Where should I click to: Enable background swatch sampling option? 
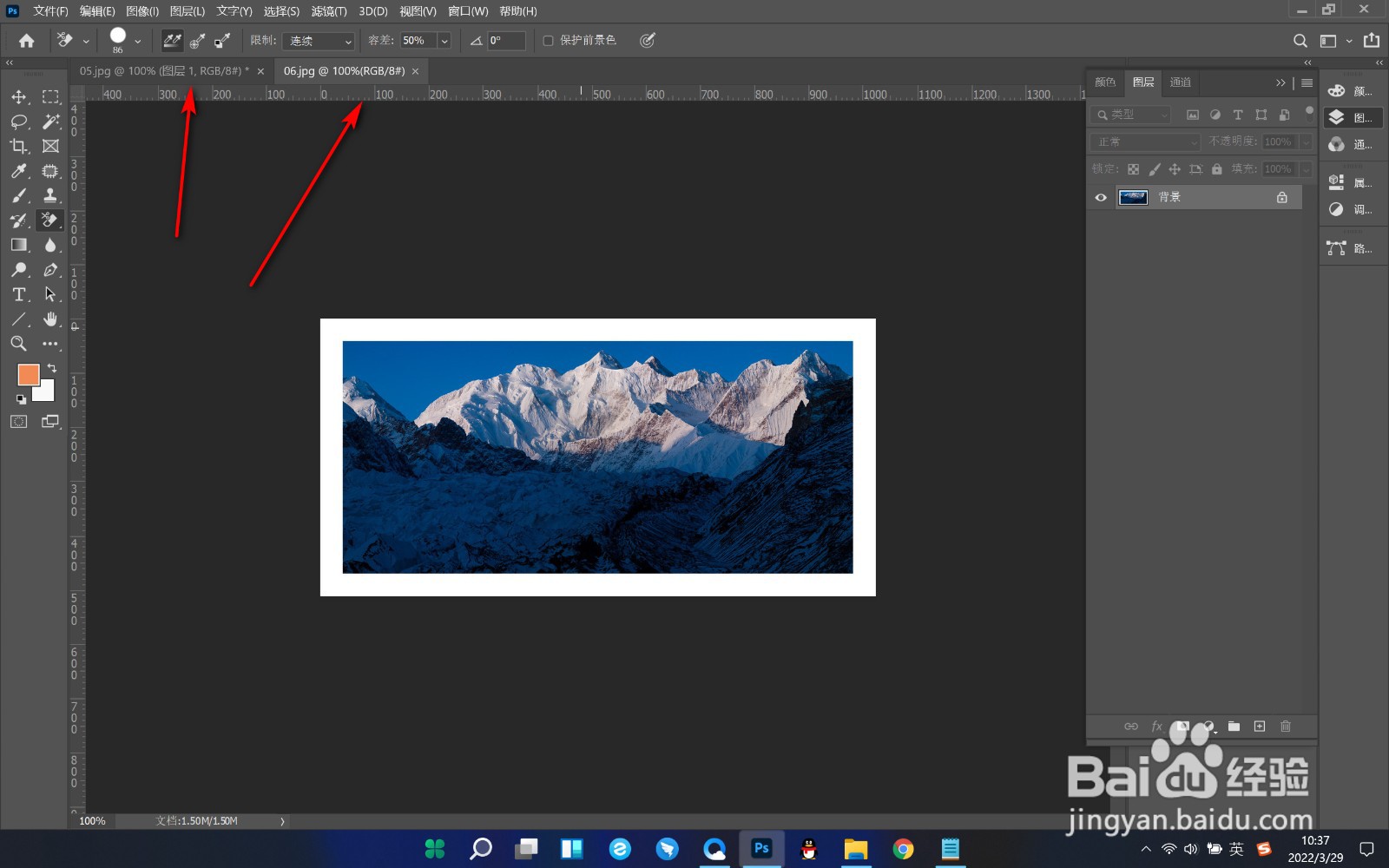click(223, 40)
